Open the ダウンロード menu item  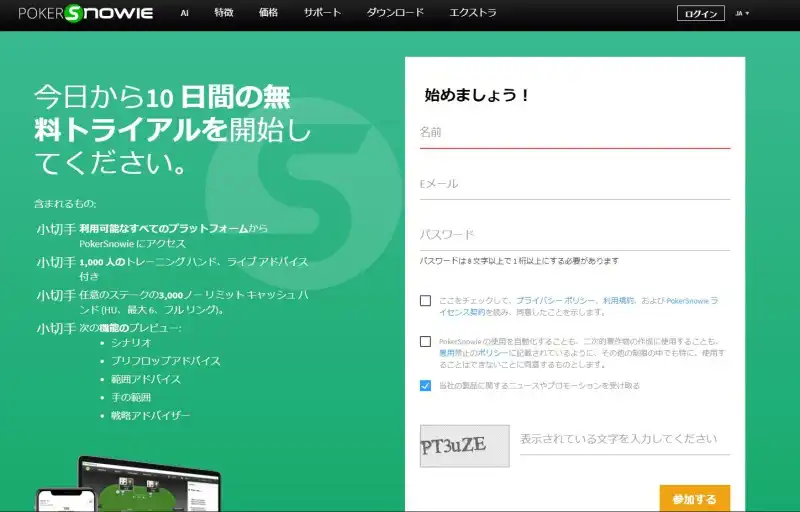click(x=395, y=13)
